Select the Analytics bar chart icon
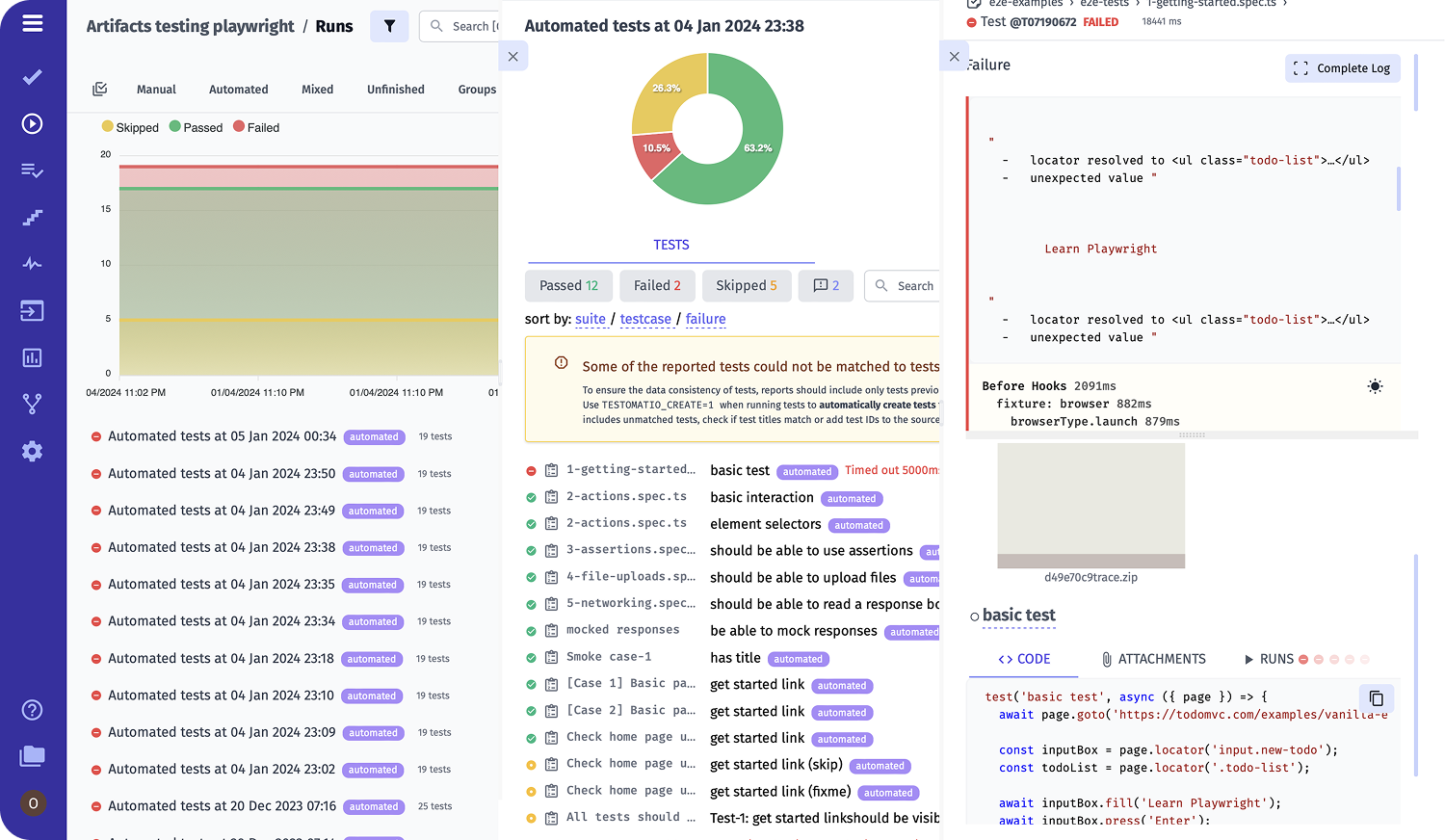This screenshot has width=1445, height=840. pyautogui.click(x=32, y=357)
